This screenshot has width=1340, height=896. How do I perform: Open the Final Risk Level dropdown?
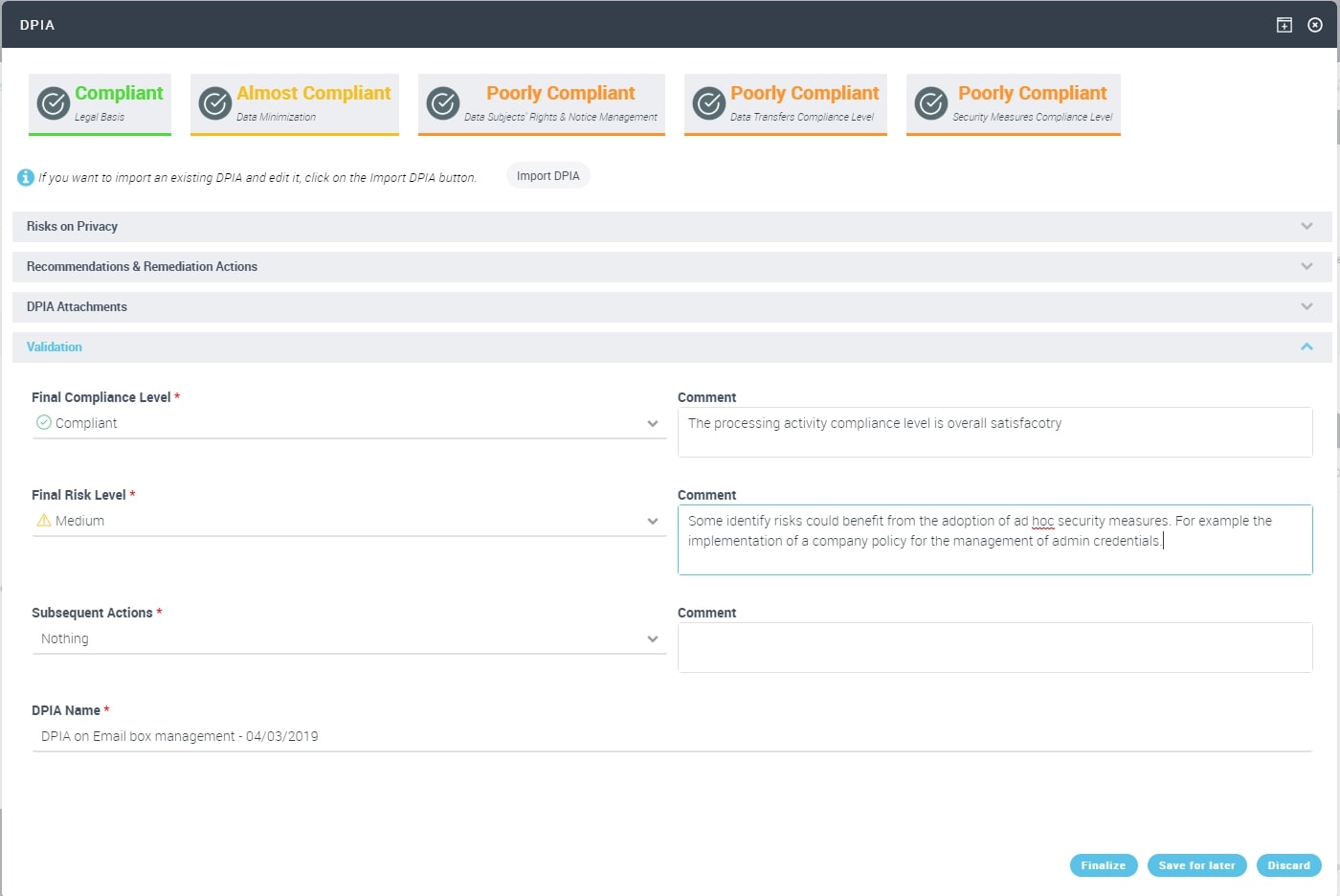[349, 521]
